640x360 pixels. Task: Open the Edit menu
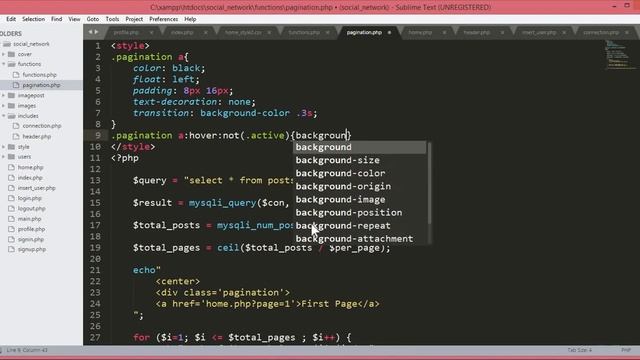[11, 19]
